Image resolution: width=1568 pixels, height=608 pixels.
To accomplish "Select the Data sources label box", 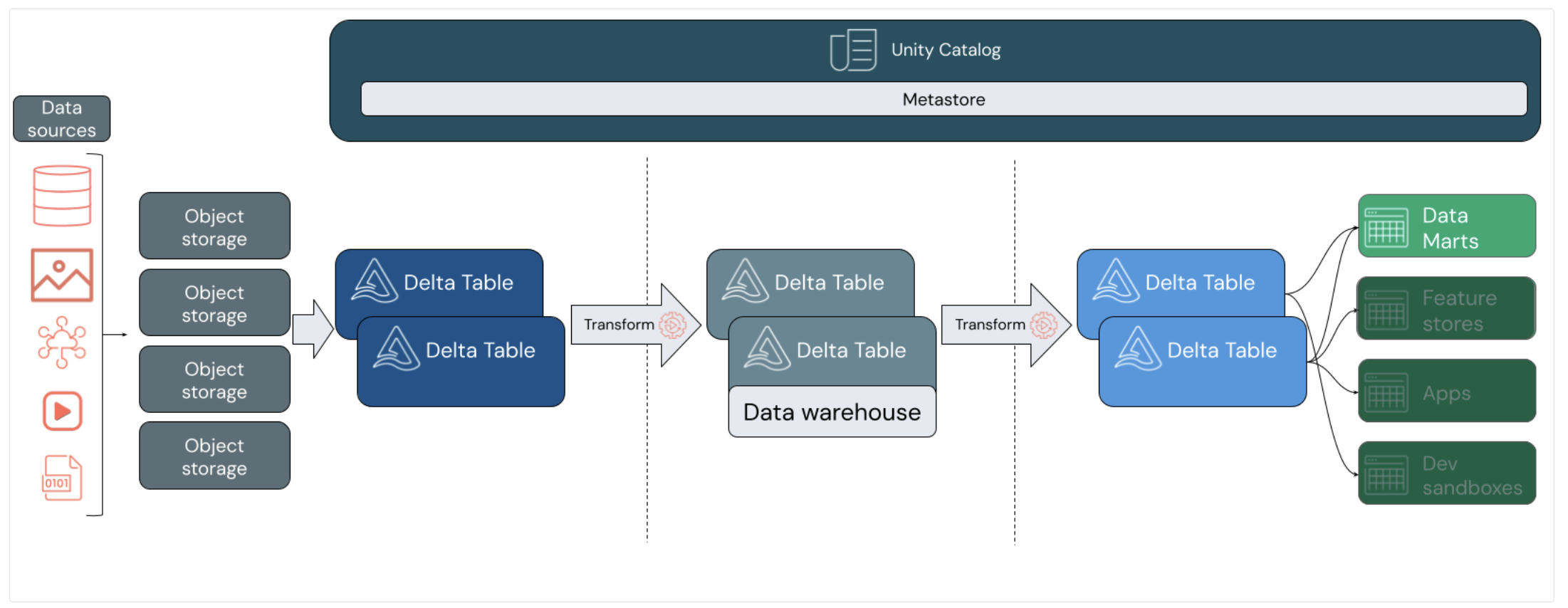I will click(x=62, y=119).
